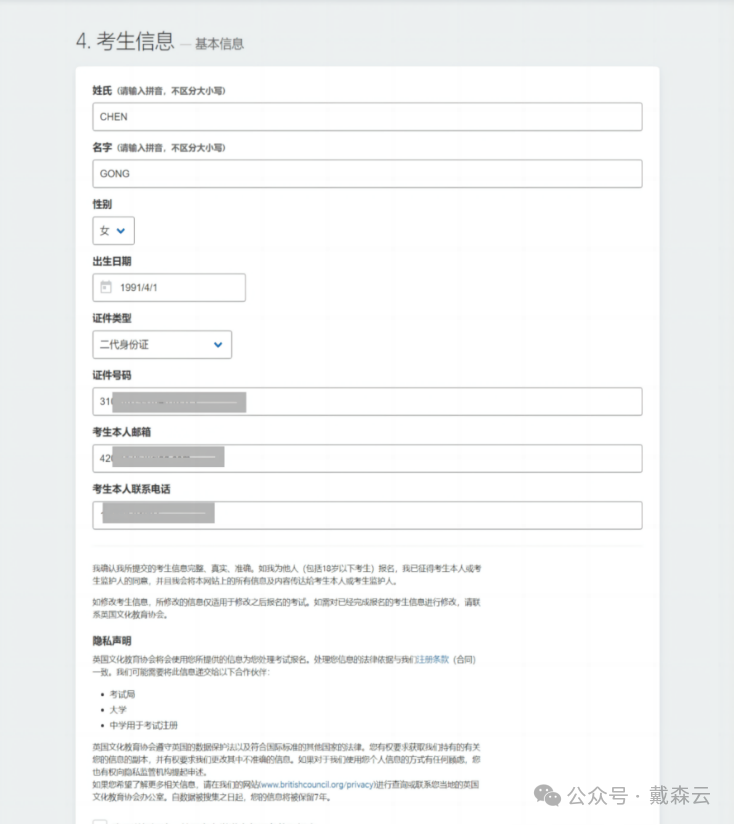Open the 性别 dropdown showing 女
Image resolution: width=734 pixels, height=825 pixels.
(x=114, y=230)
